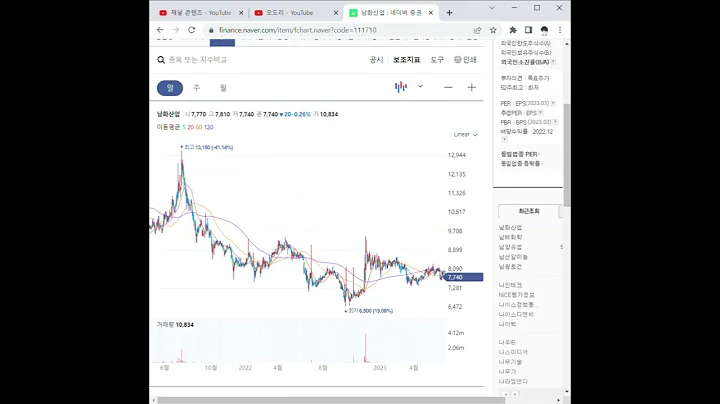Click the horizontal scrollbar at page bottom
This screenshot has width=720, height=404.
coord(332,400)
